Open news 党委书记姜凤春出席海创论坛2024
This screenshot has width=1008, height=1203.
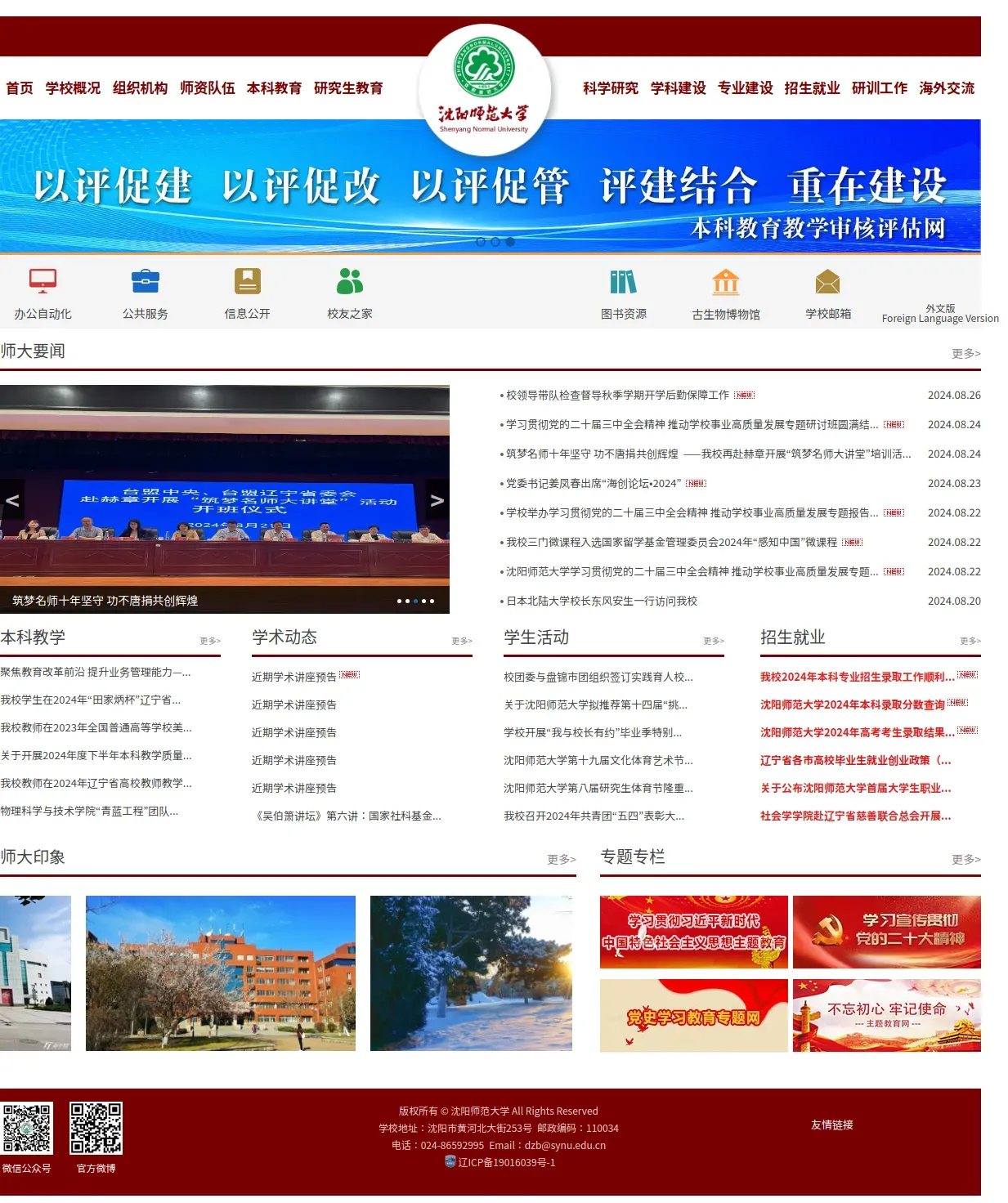click(594, 483)
